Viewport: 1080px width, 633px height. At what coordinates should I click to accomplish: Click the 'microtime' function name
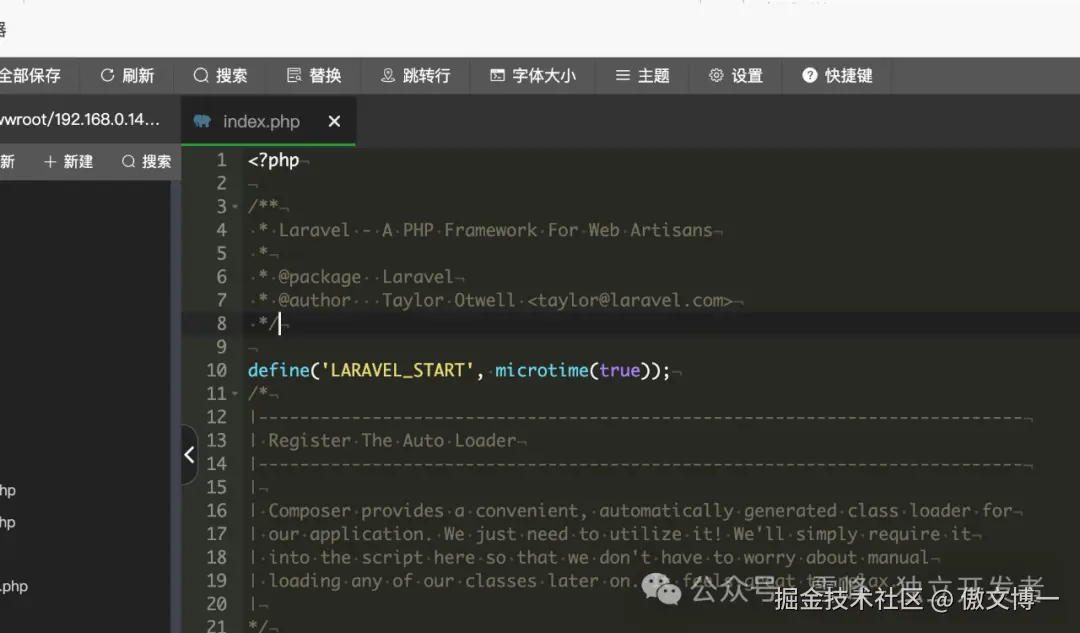(541, 371)
